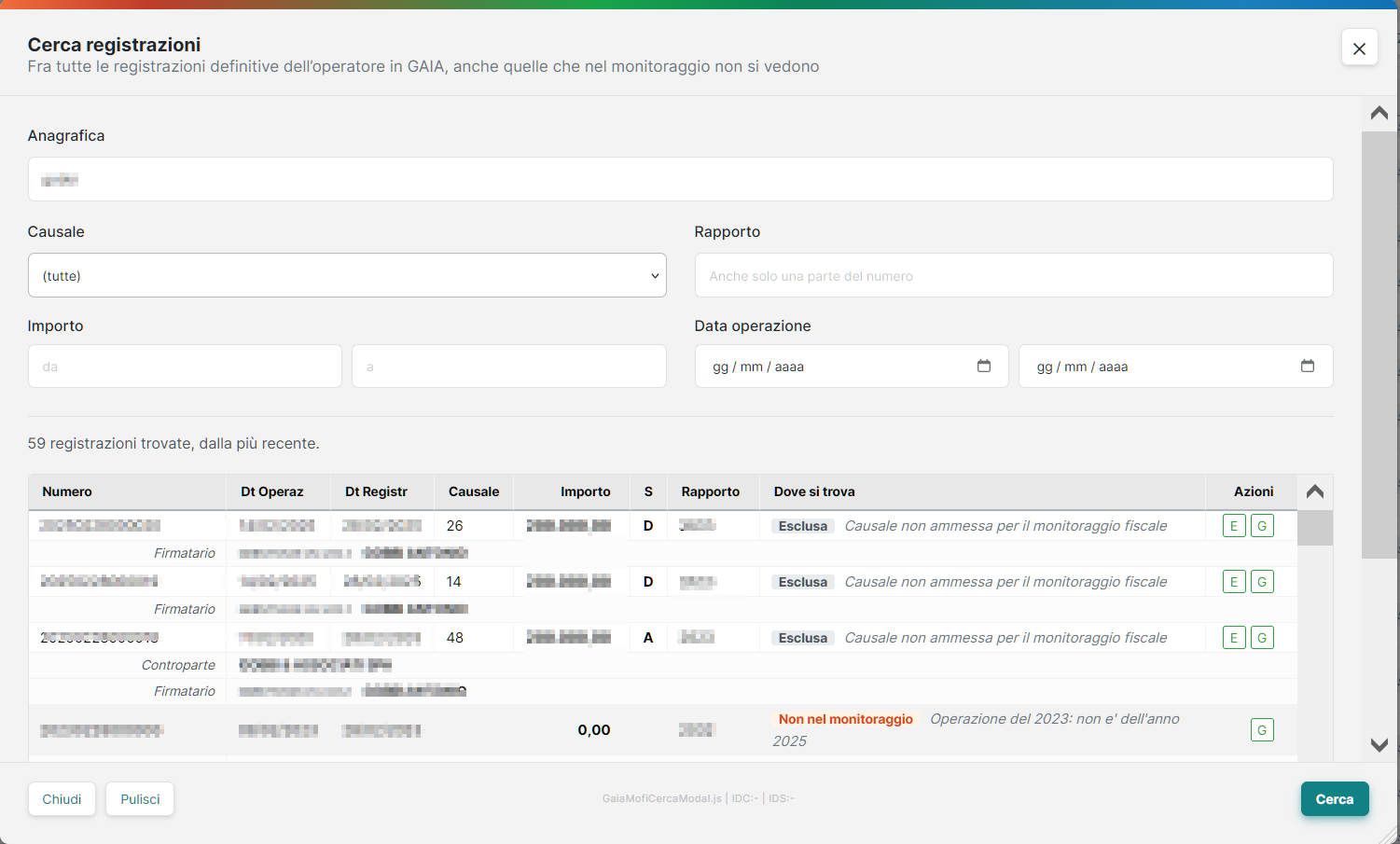Click the Pulisci button
1400x844 pixels.
140,799
